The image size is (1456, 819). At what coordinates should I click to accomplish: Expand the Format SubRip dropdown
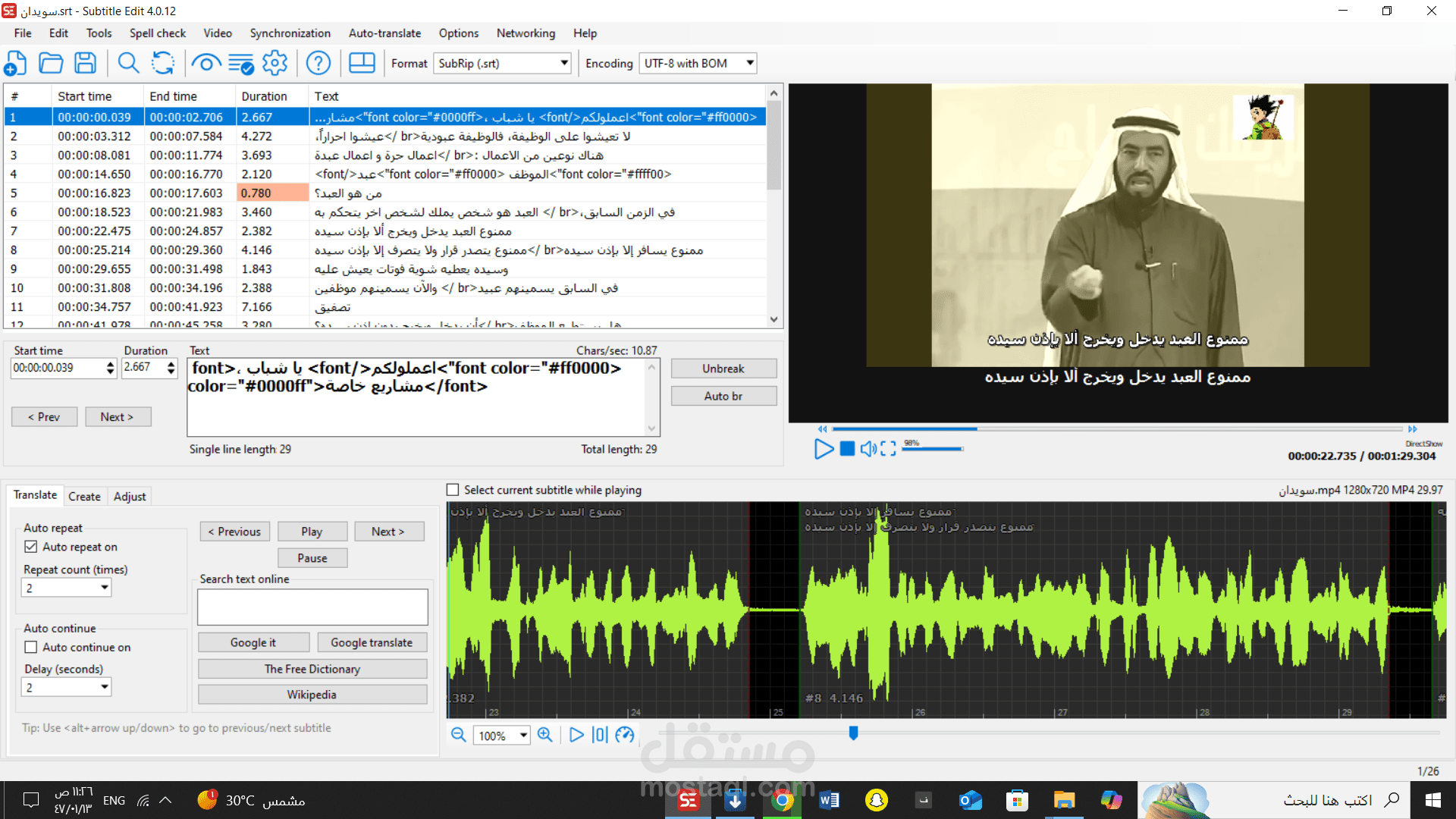(x=564, y=63)
